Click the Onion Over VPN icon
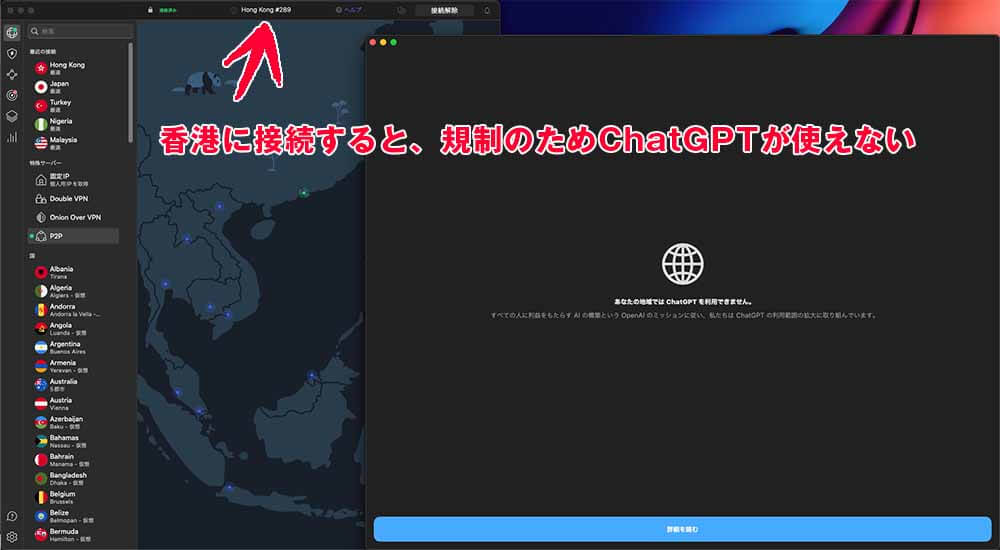 point(41,218)
